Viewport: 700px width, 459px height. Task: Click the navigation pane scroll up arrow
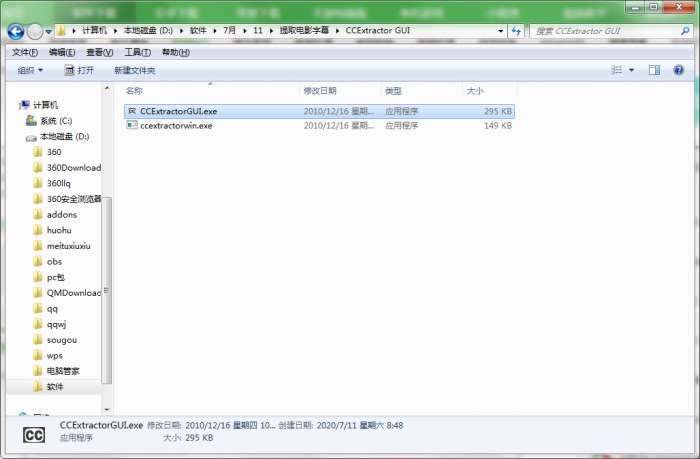coord(107,88)
